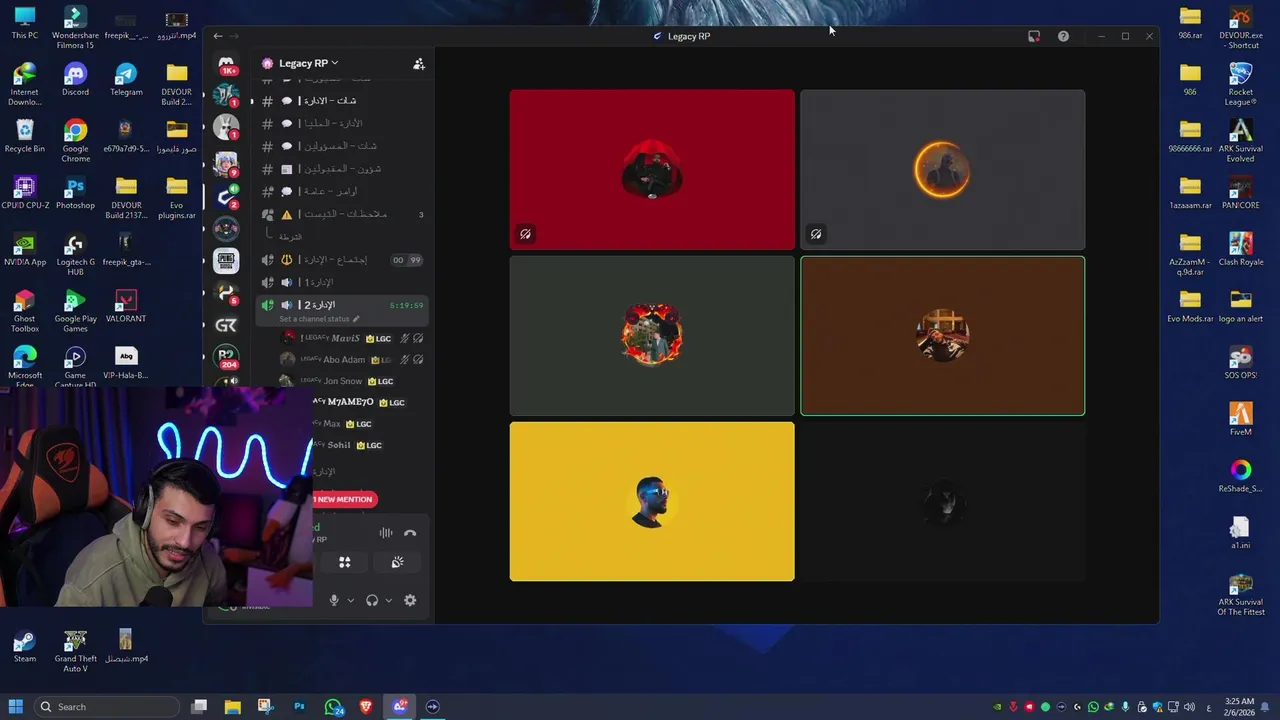
Task: Open the PUBG server in Discord sidebar
Action: tap(227, 260)
